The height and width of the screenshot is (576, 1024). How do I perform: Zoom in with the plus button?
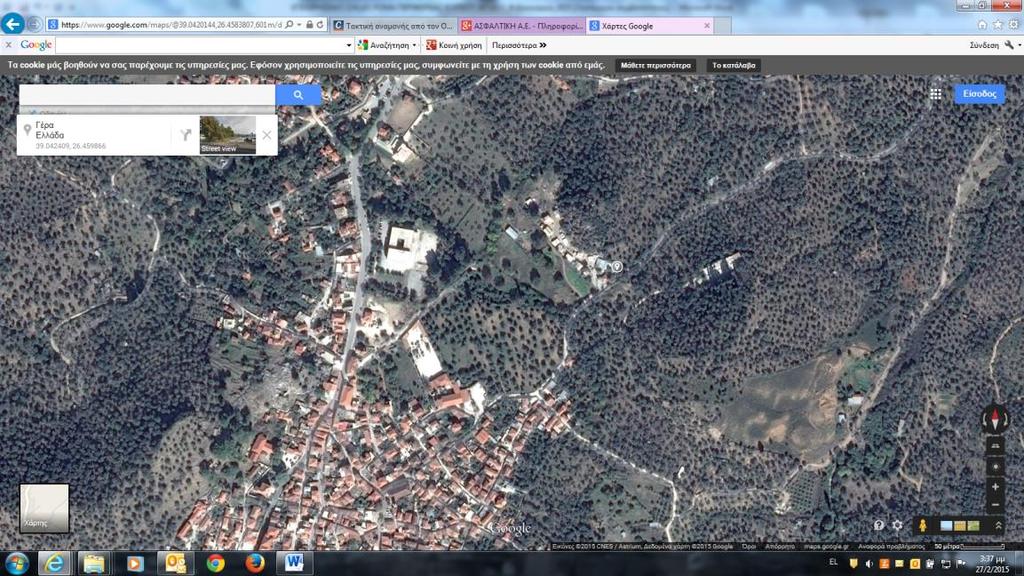click(995, 487)
